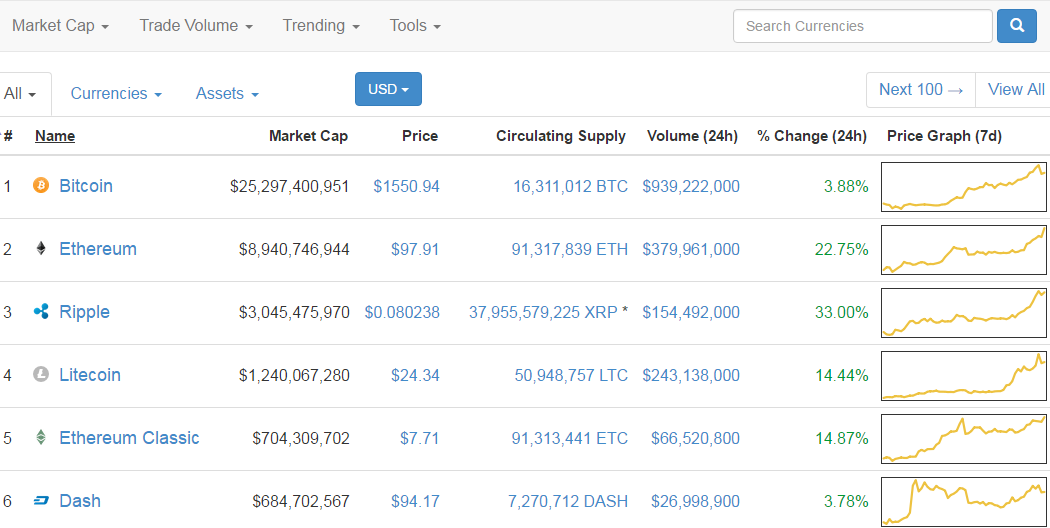This screenshot has width=1050, height=528.
Task: Click the Dash logo icon
Action: (41, 501)
